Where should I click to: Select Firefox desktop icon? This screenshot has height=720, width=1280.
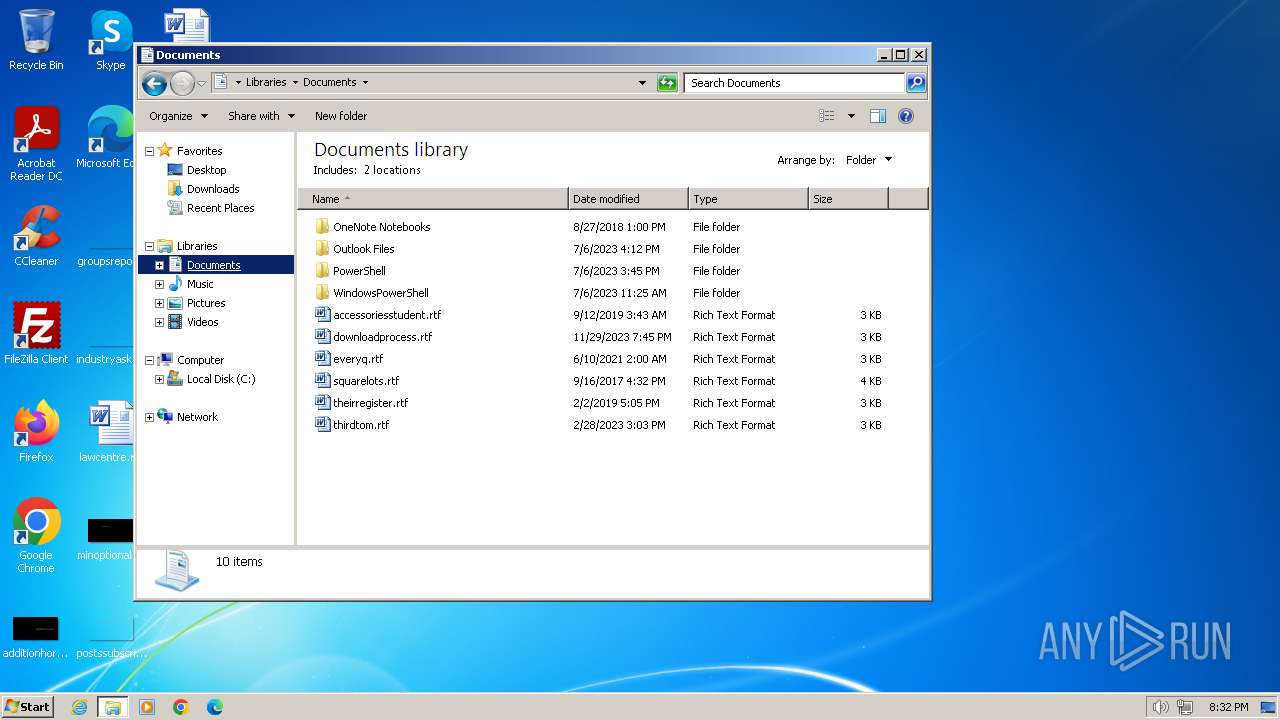click(x=36, y=432)
